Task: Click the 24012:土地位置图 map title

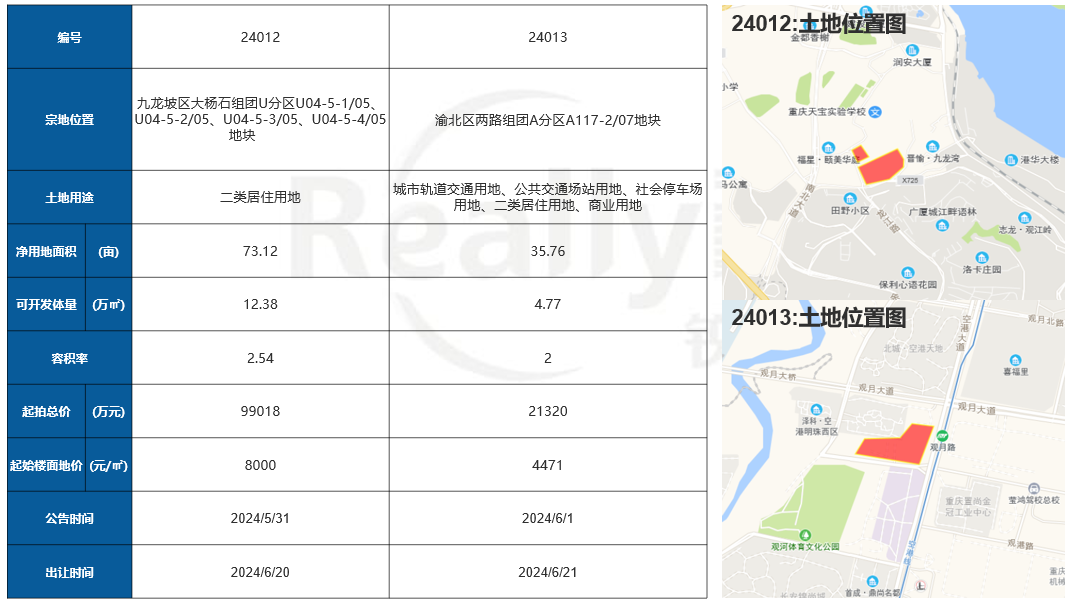Action: point(819,24)
